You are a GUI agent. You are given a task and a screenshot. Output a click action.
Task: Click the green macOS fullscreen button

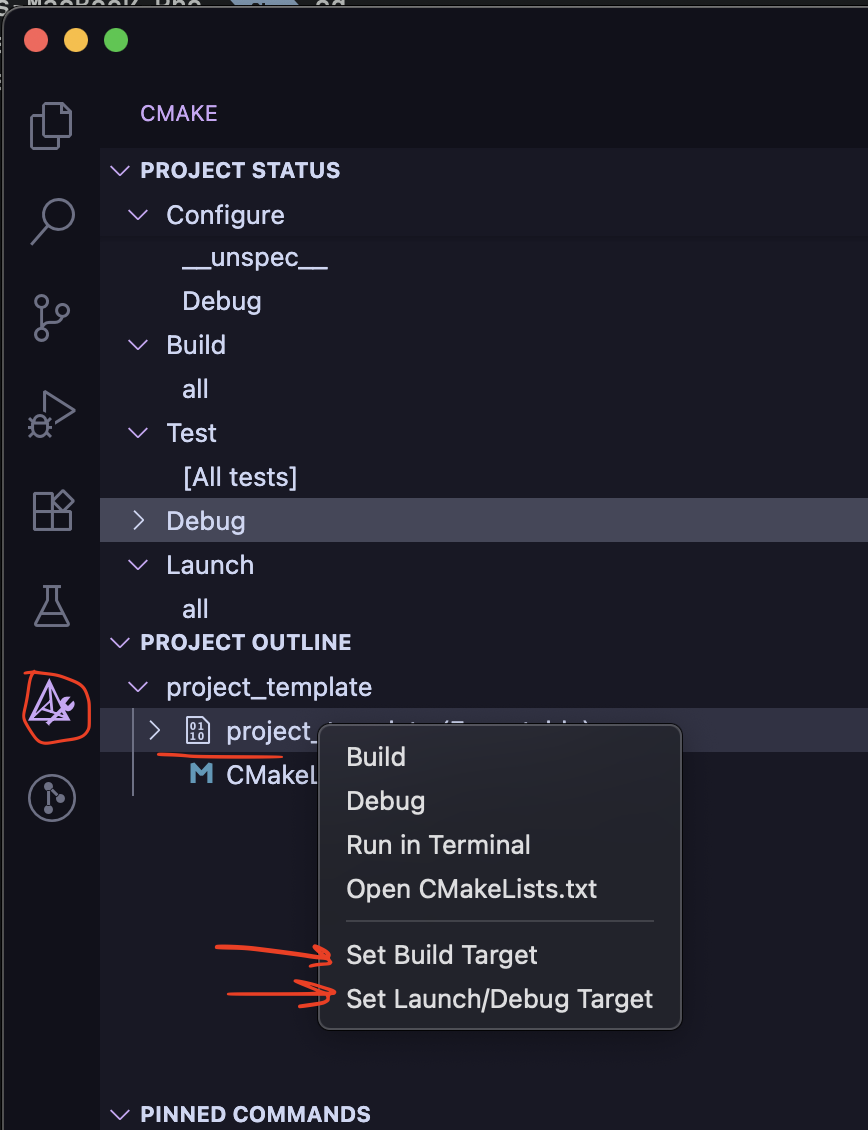point(116,41)
